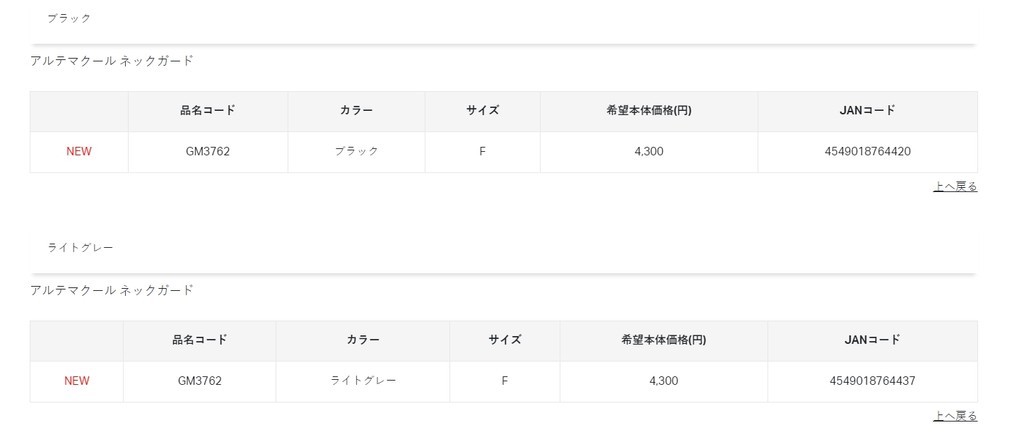
Task: Click the サイズ header in the second table
Action: [x=505, y=340]
